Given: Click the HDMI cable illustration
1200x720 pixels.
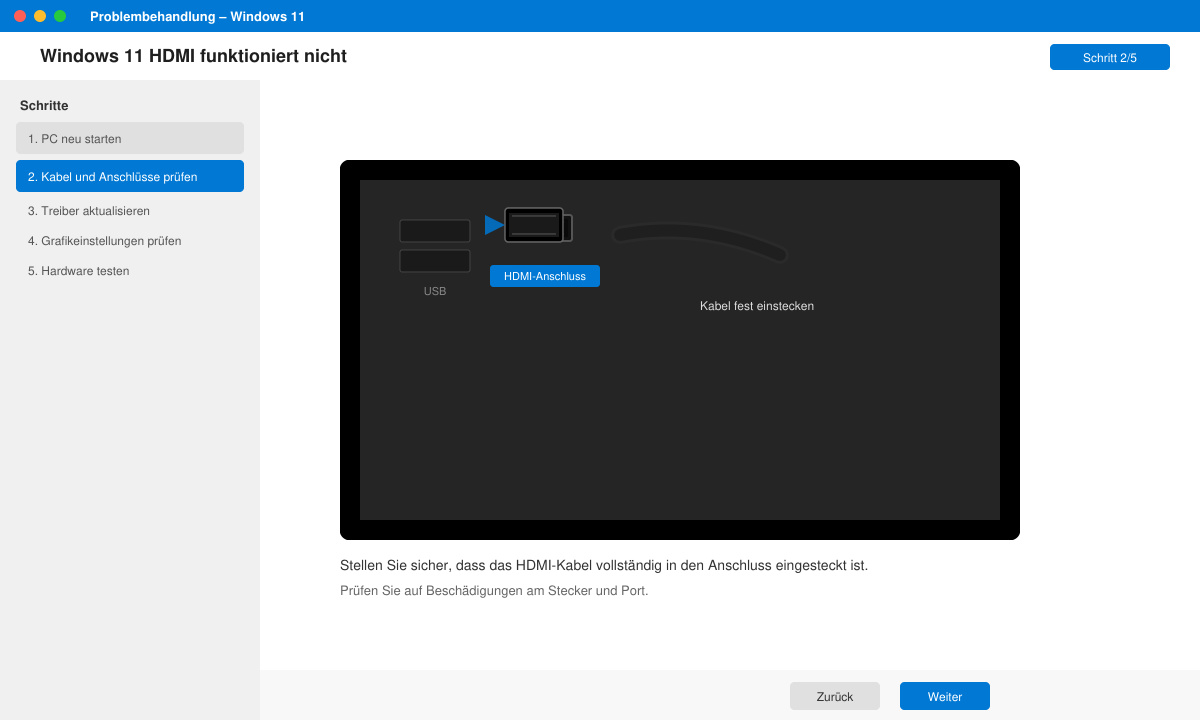Looking at the screenshot, I should click(x=700, y=242).
